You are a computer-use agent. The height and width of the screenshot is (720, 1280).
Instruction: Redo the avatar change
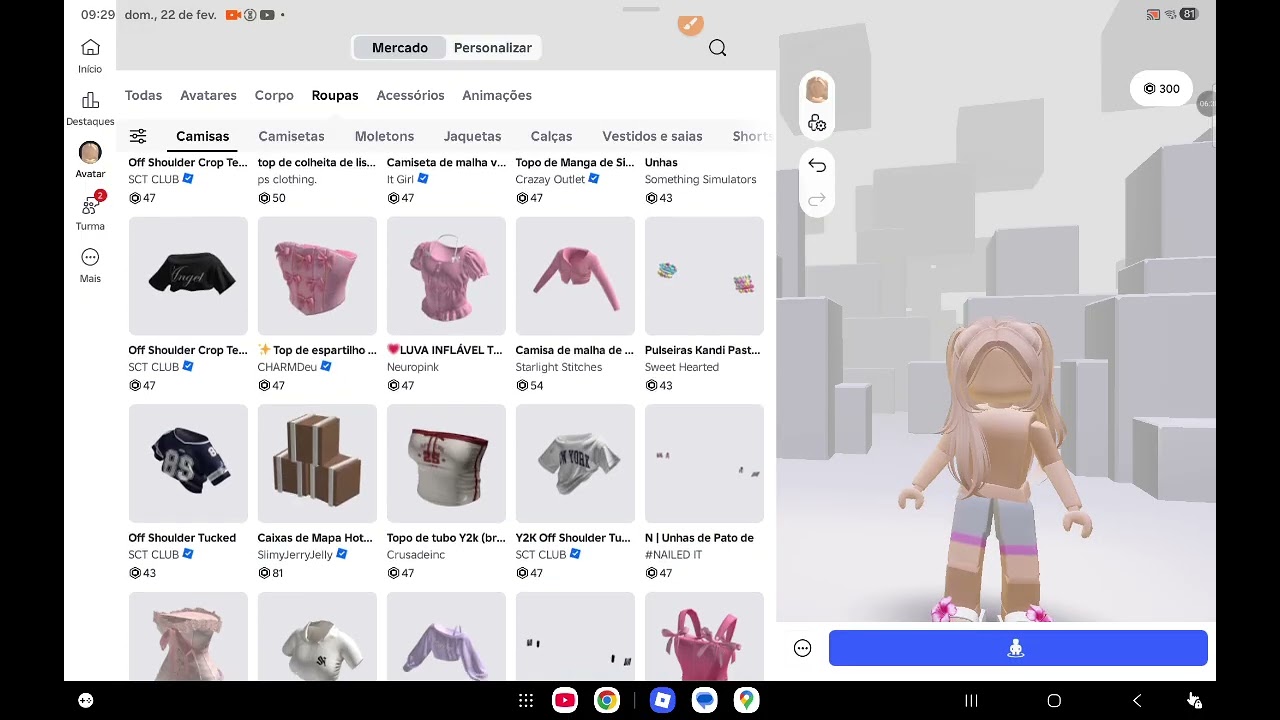click(817, 200)
